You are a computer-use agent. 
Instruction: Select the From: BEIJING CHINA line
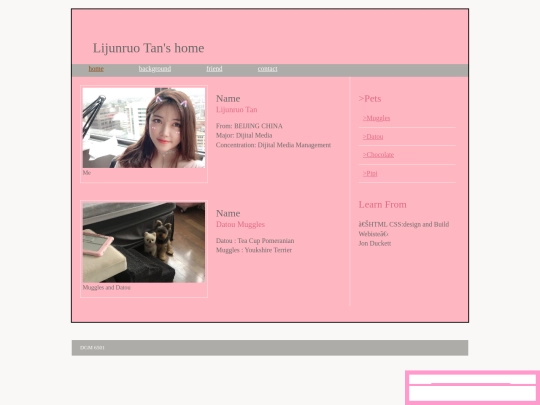pyautogui.click(x=249, y=126)
